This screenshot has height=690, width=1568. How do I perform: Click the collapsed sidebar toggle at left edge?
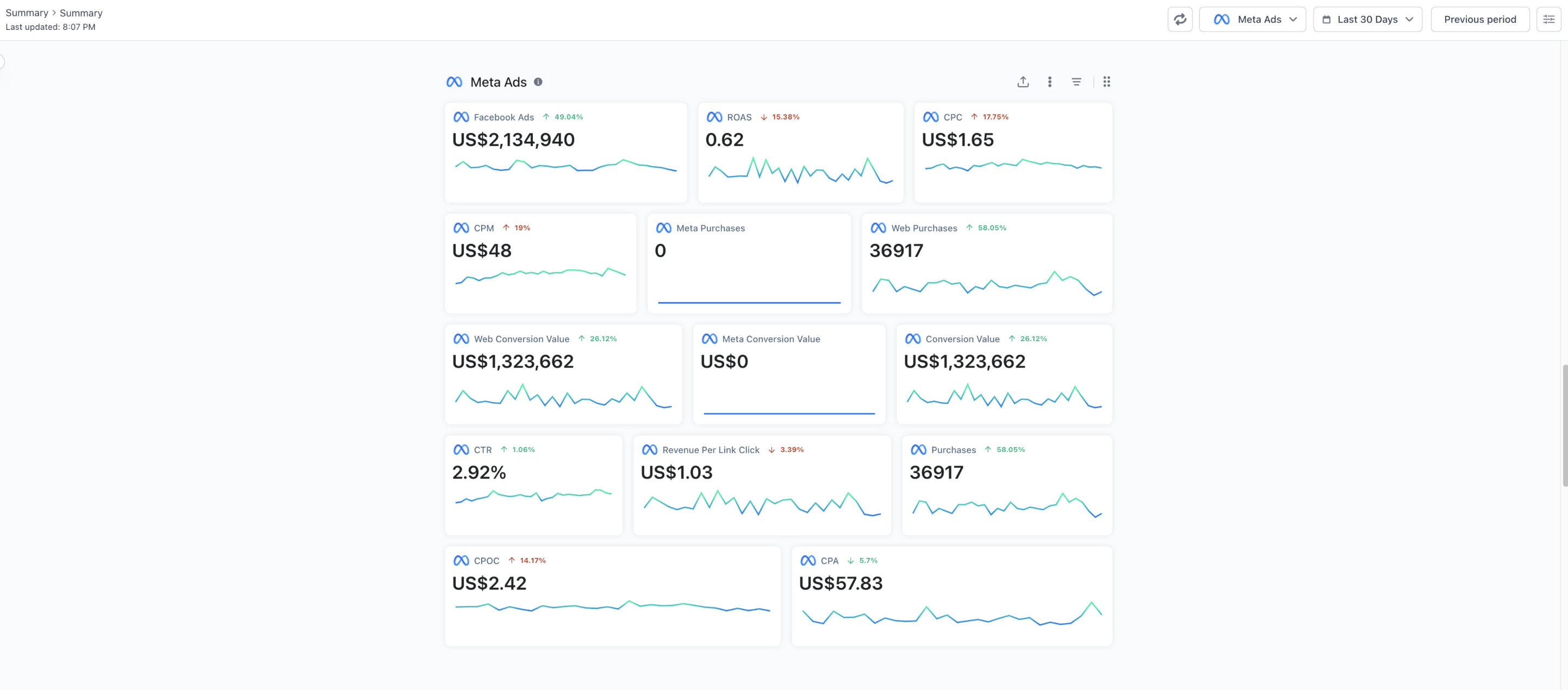point(2,61)
